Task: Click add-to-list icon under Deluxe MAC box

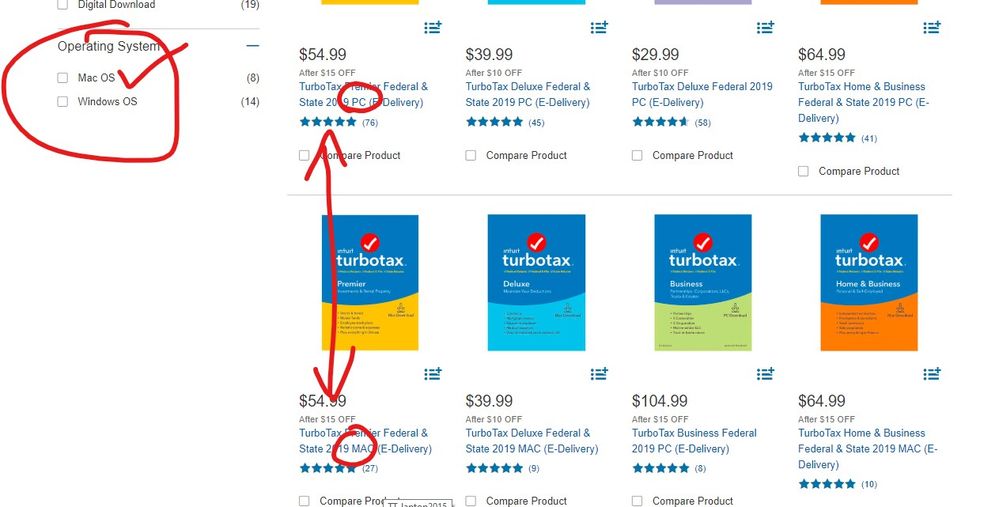Action: (599, 373)
